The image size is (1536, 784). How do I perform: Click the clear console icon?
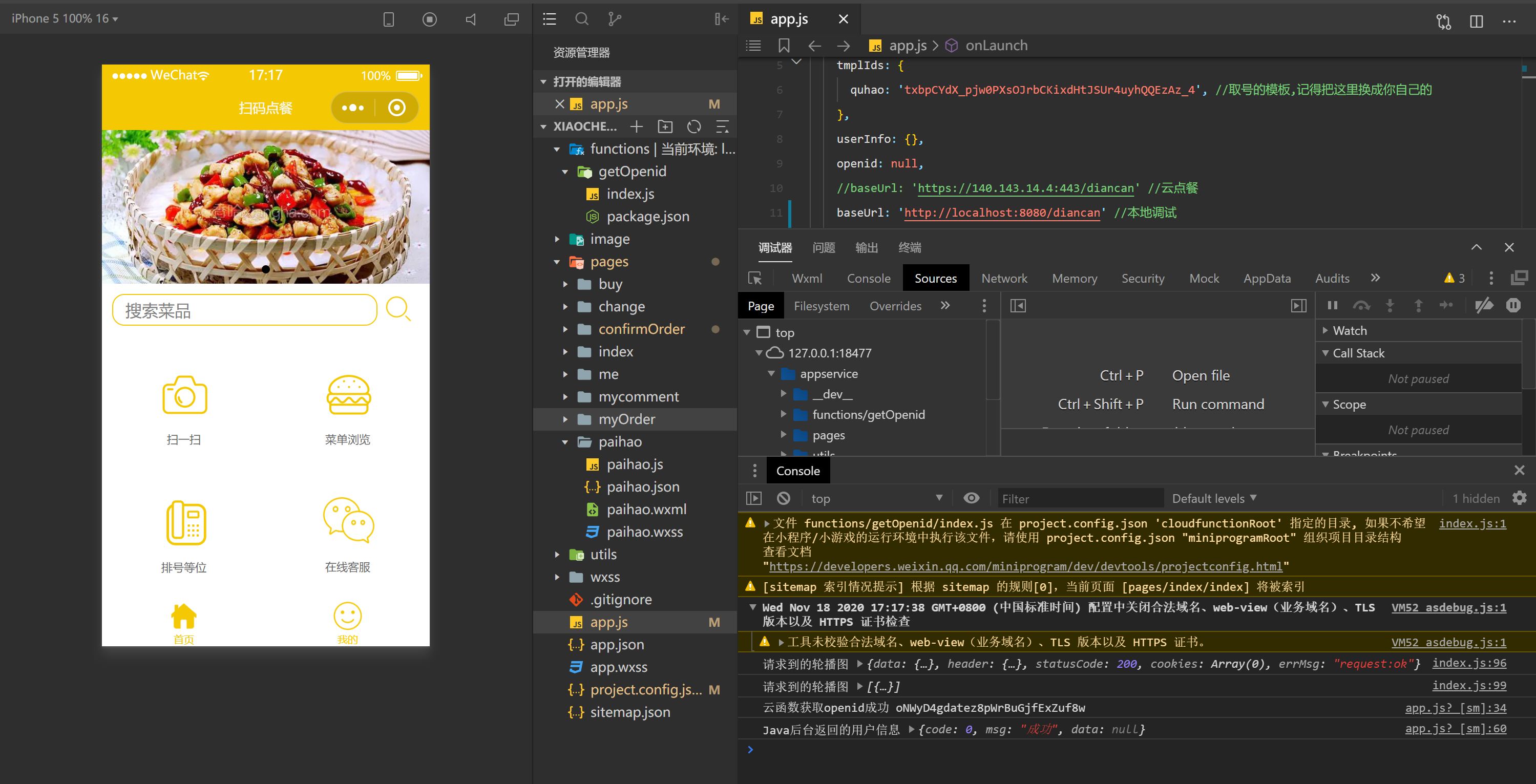(x=784, y=498)
